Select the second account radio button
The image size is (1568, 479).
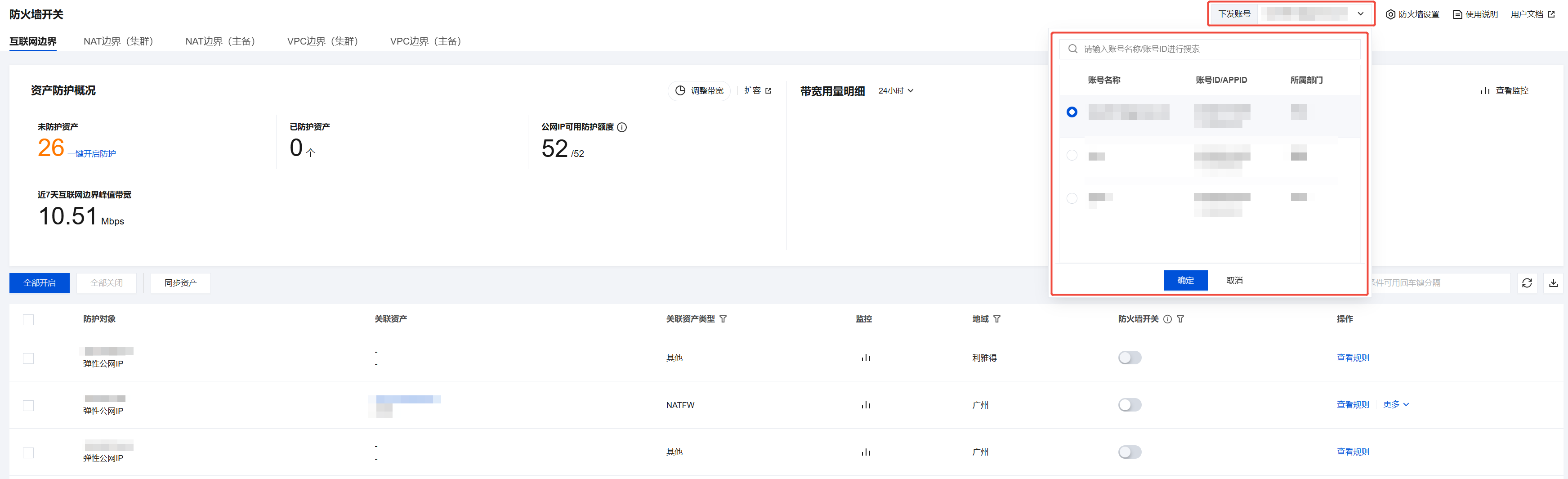pyautogui.click(x=1072, y=155)
